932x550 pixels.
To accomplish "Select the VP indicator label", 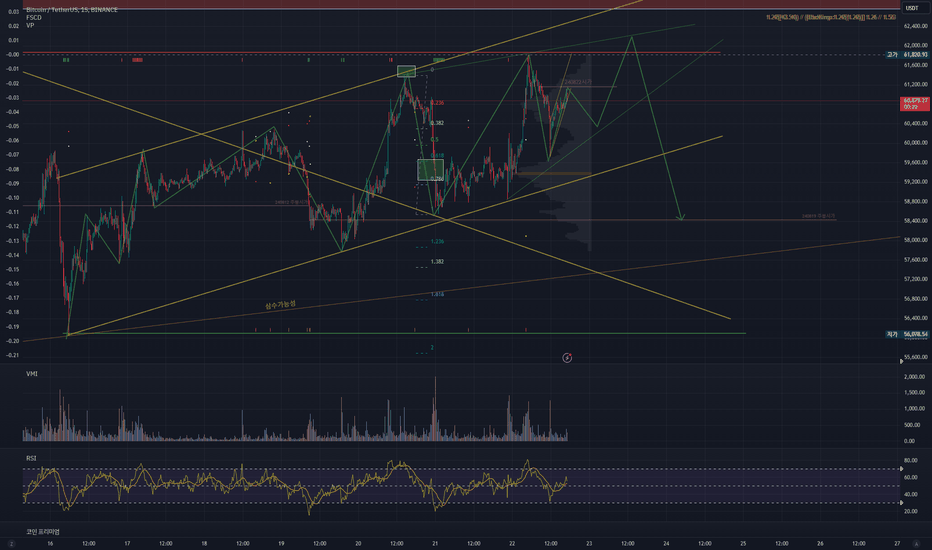I will click(30, 26).
